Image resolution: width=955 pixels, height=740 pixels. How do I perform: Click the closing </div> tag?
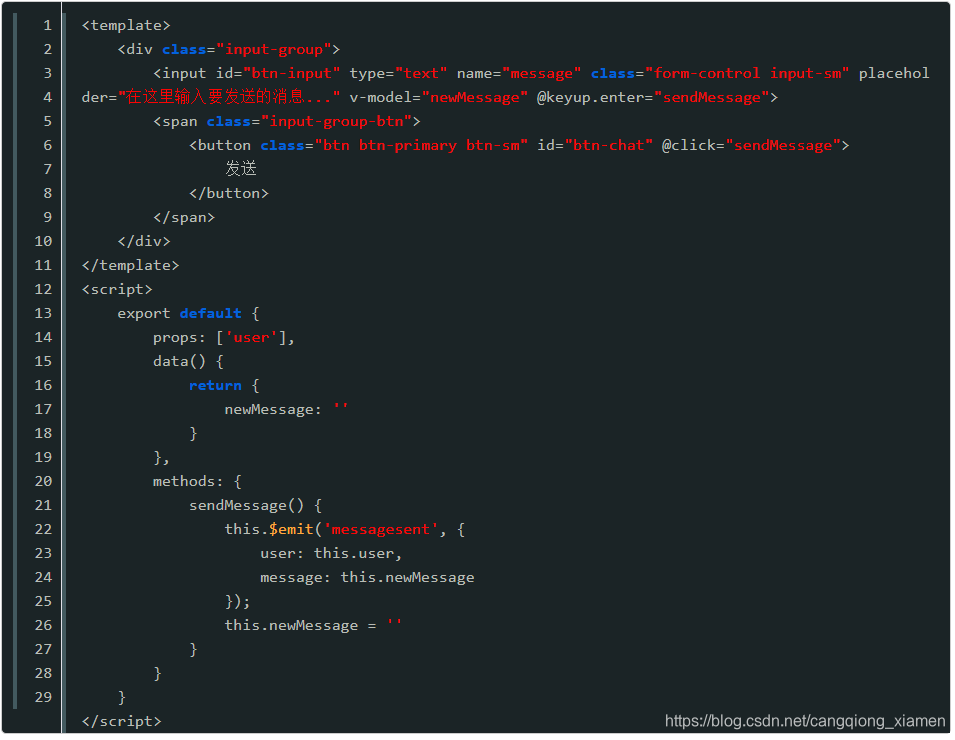144,242
